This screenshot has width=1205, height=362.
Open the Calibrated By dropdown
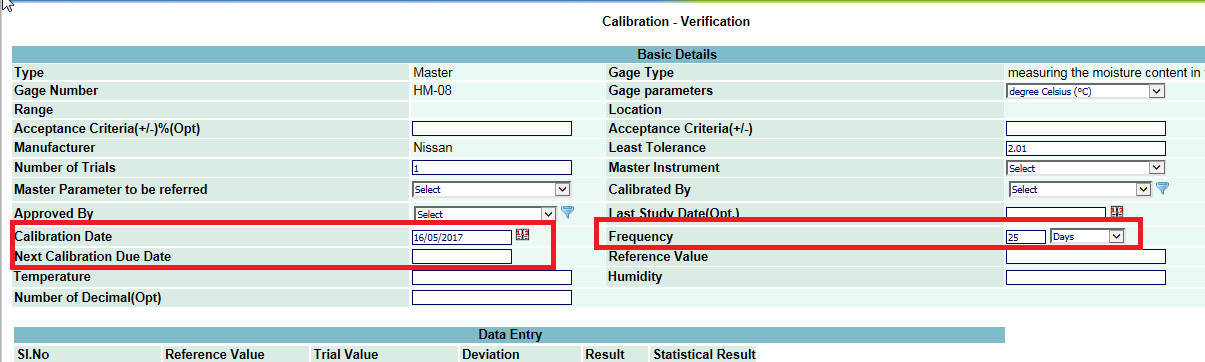point(1079,189)
